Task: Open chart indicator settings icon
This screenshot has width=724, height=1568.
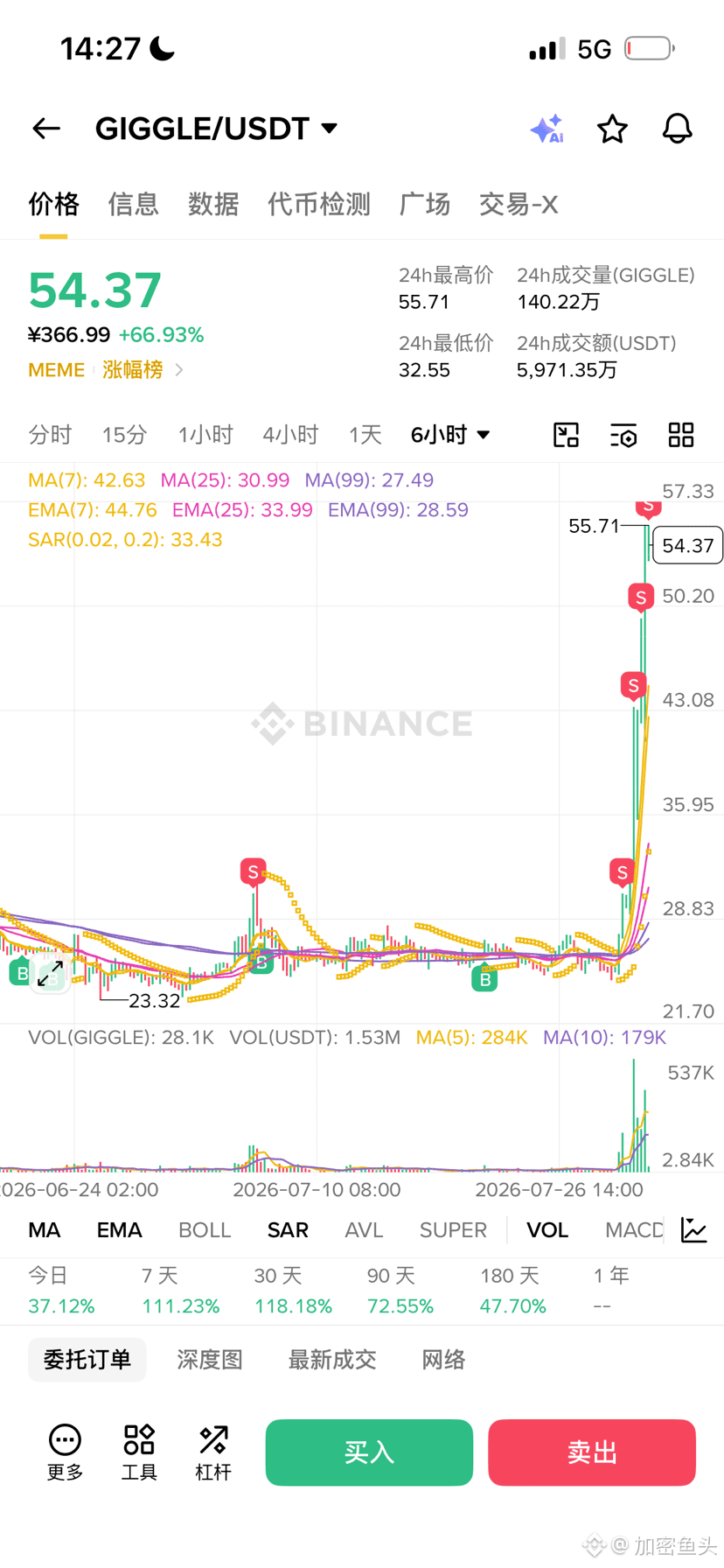Action: coord(623,435)
